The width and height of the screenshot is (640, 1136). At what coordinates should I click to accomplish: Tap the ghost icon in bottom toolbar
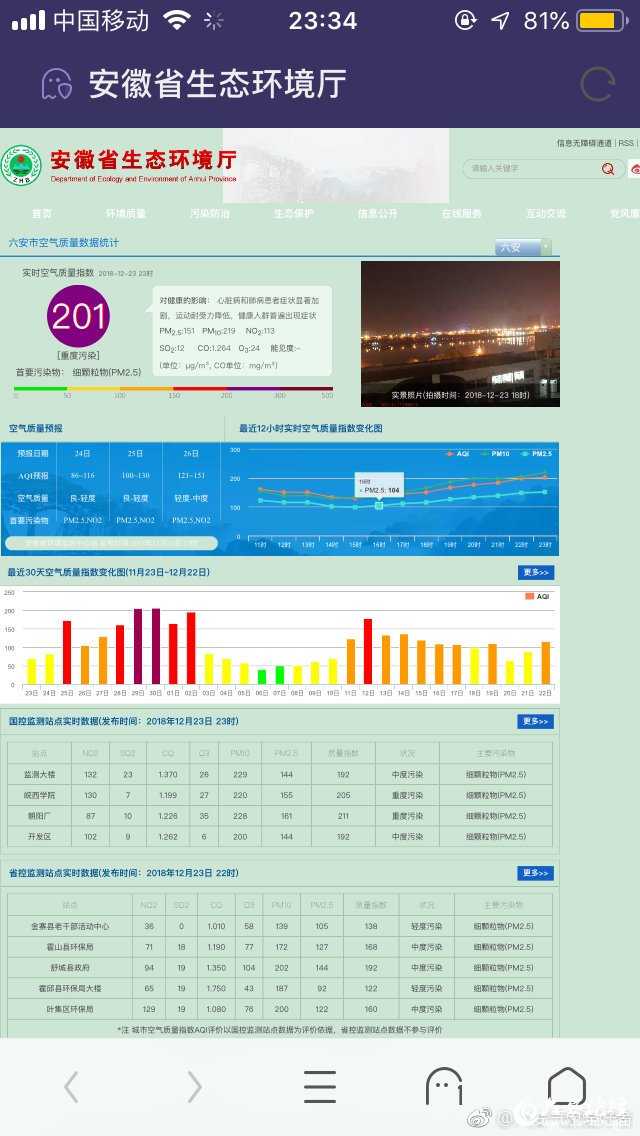coord(444,1086)
